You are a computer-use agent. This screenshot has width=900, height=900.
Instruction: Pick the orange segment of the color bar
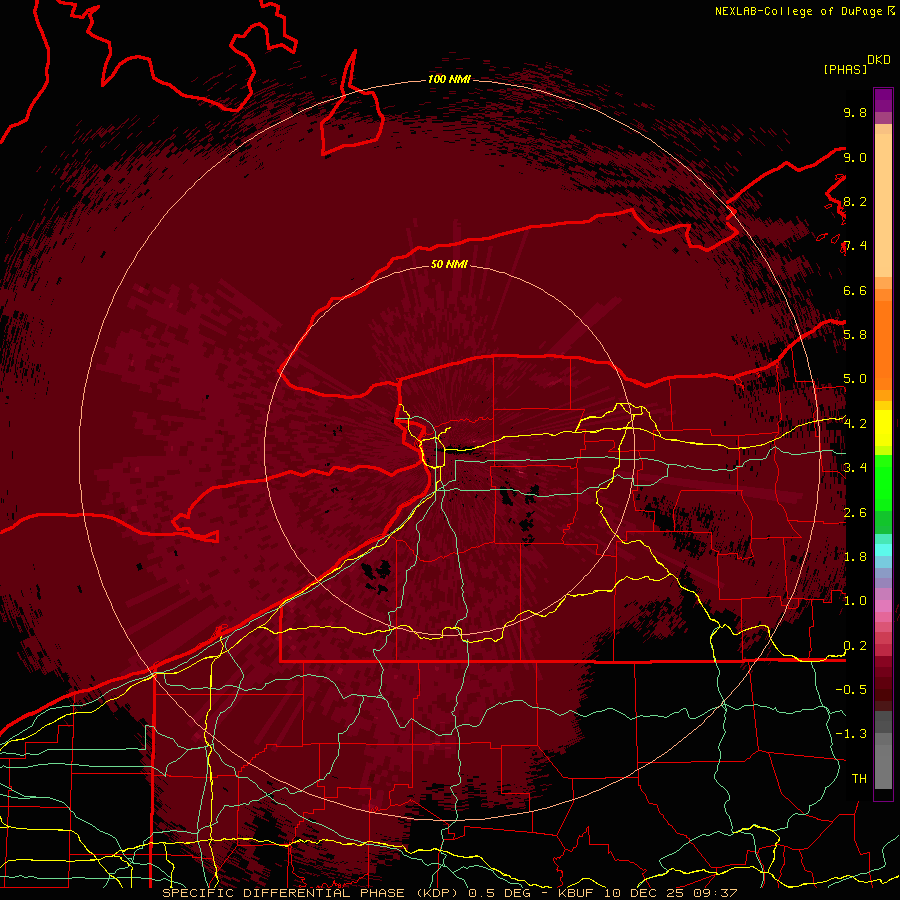(883, 346)
